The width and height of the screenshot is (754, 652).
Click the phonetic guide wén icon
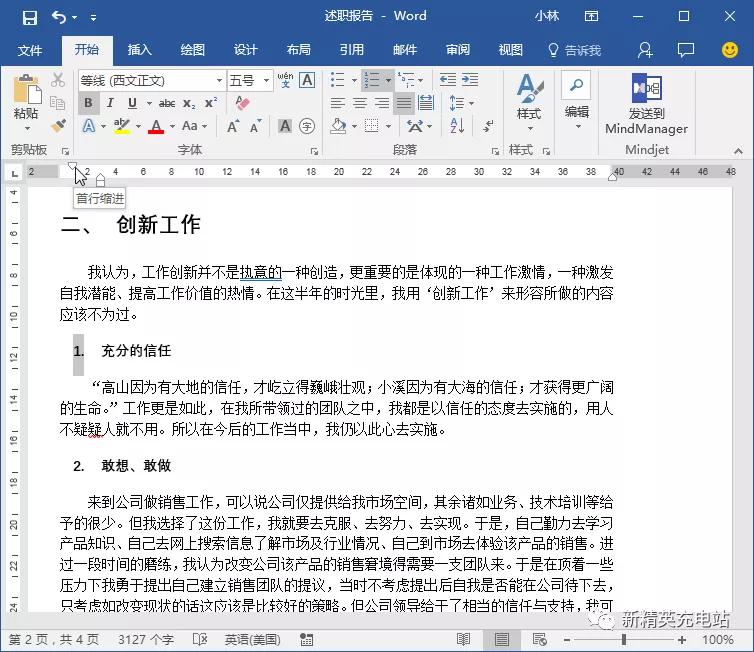point(285,80)
